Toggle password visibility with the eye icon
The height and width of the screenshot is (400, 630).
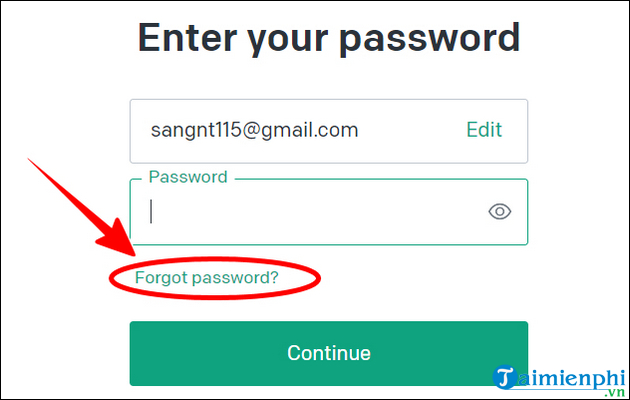click(499, 211)
